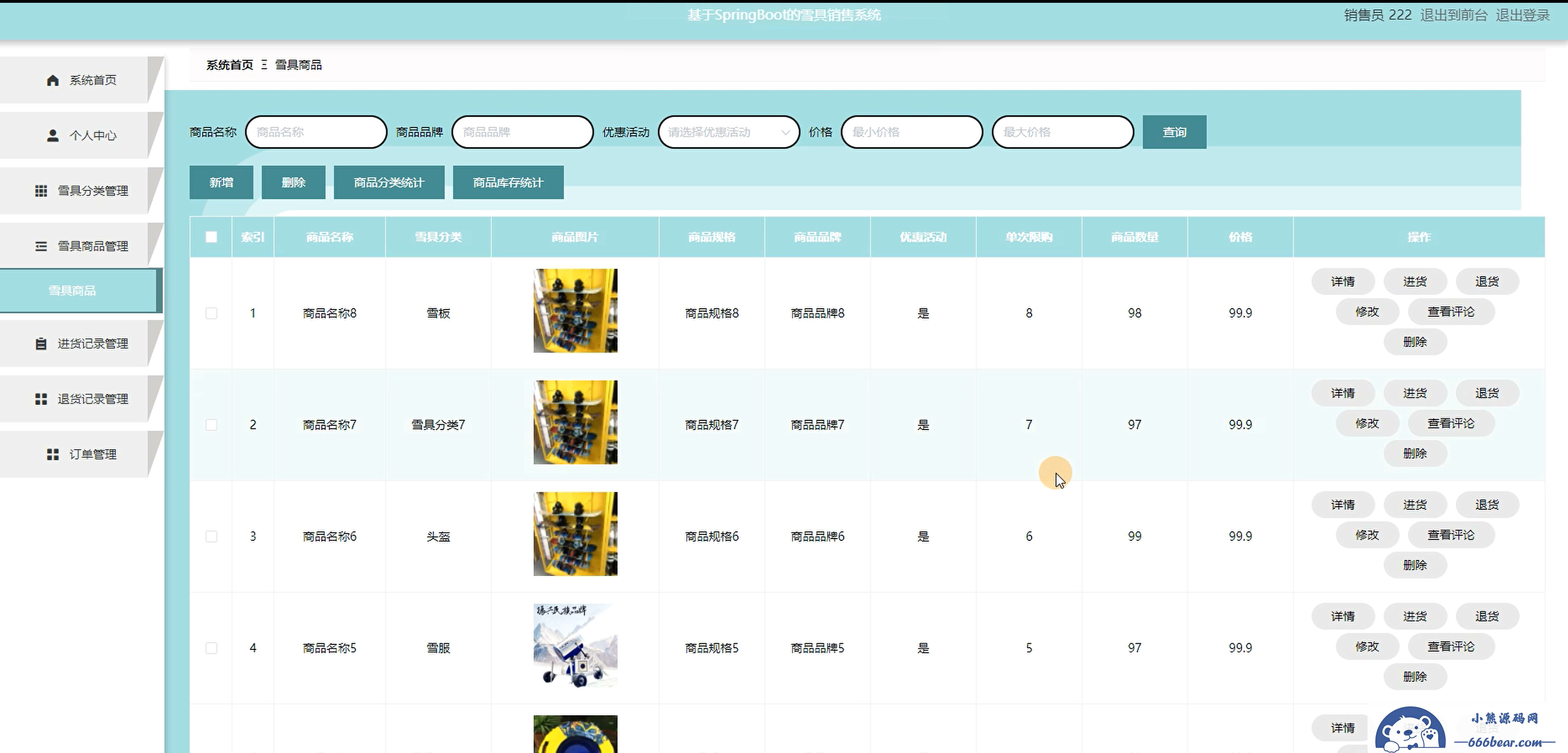Check the box for row 商品名称8
1568x753 pixels.
tap(211, 313)
